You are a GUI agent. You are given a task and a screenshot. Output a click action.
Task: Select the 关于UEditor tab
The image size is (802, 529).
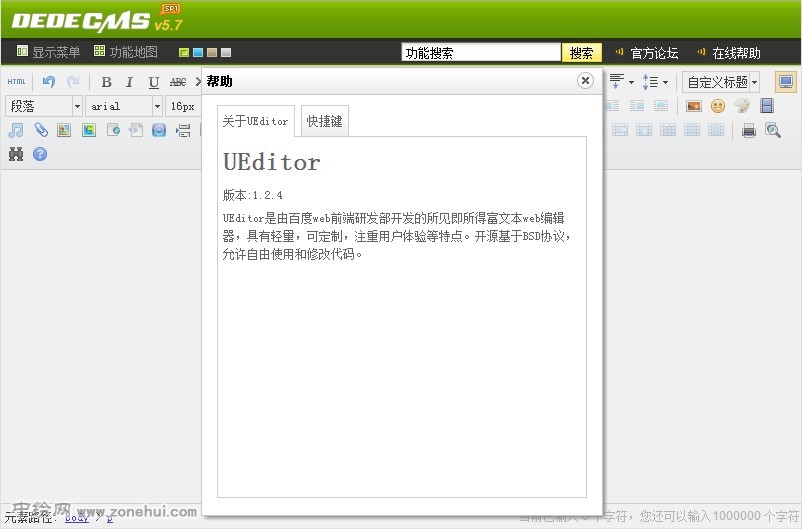pyautogui.click(x=256, y=121)
